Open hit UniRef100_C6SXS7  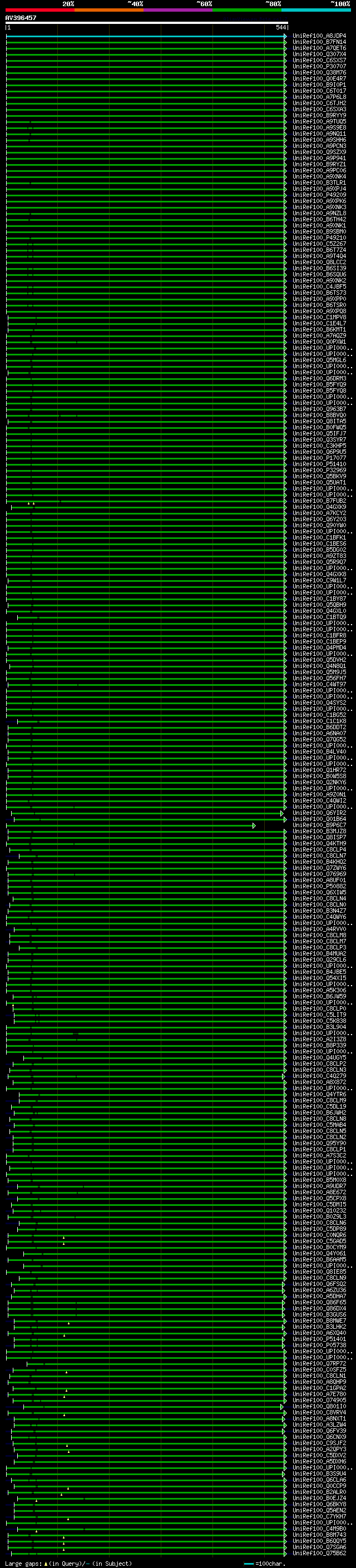tap(319, 60)
